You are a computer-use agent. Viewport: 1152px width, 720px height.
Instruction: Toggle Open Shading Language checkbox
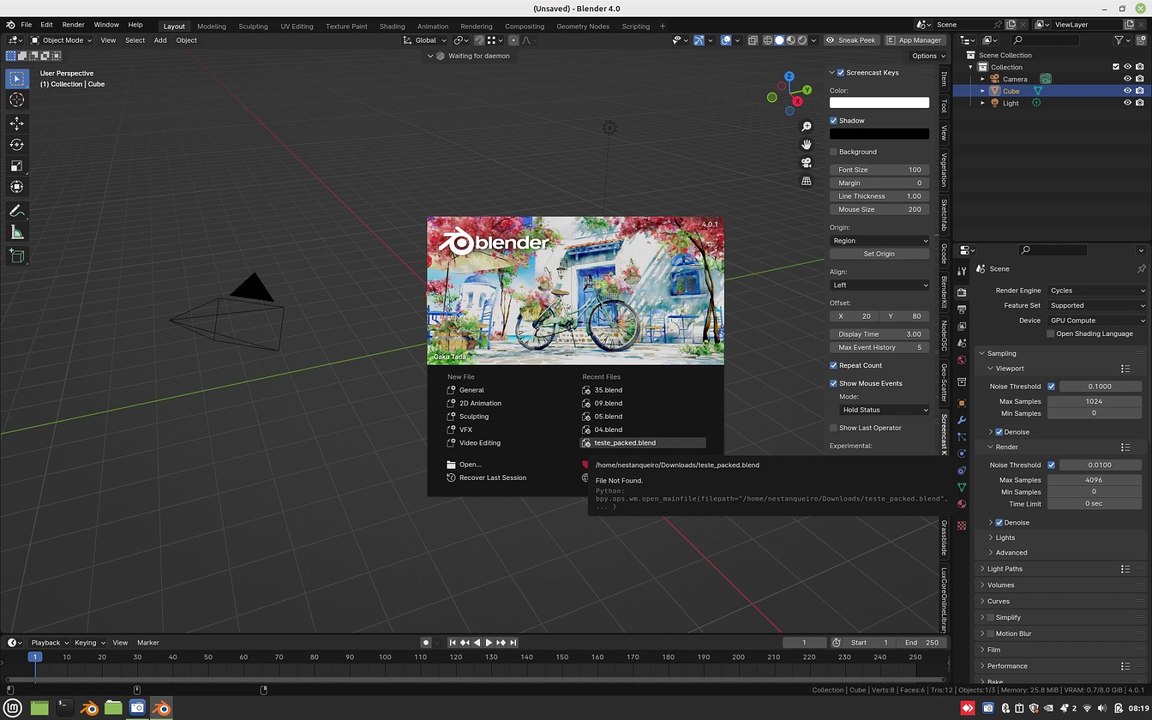point(1051,334)
